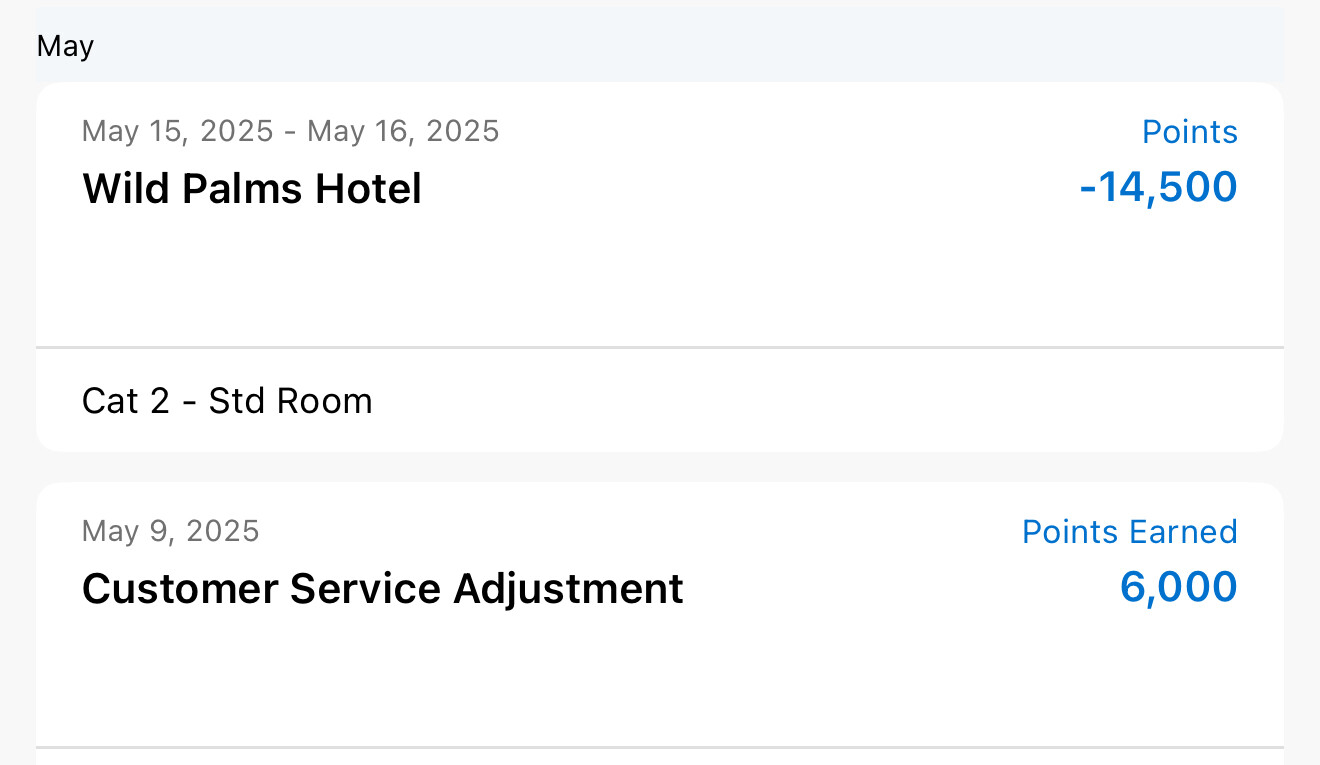This screenshot has width=1320, height=765.
Task: Select the 6,000 points earned value
Action: click(1178, 587)
